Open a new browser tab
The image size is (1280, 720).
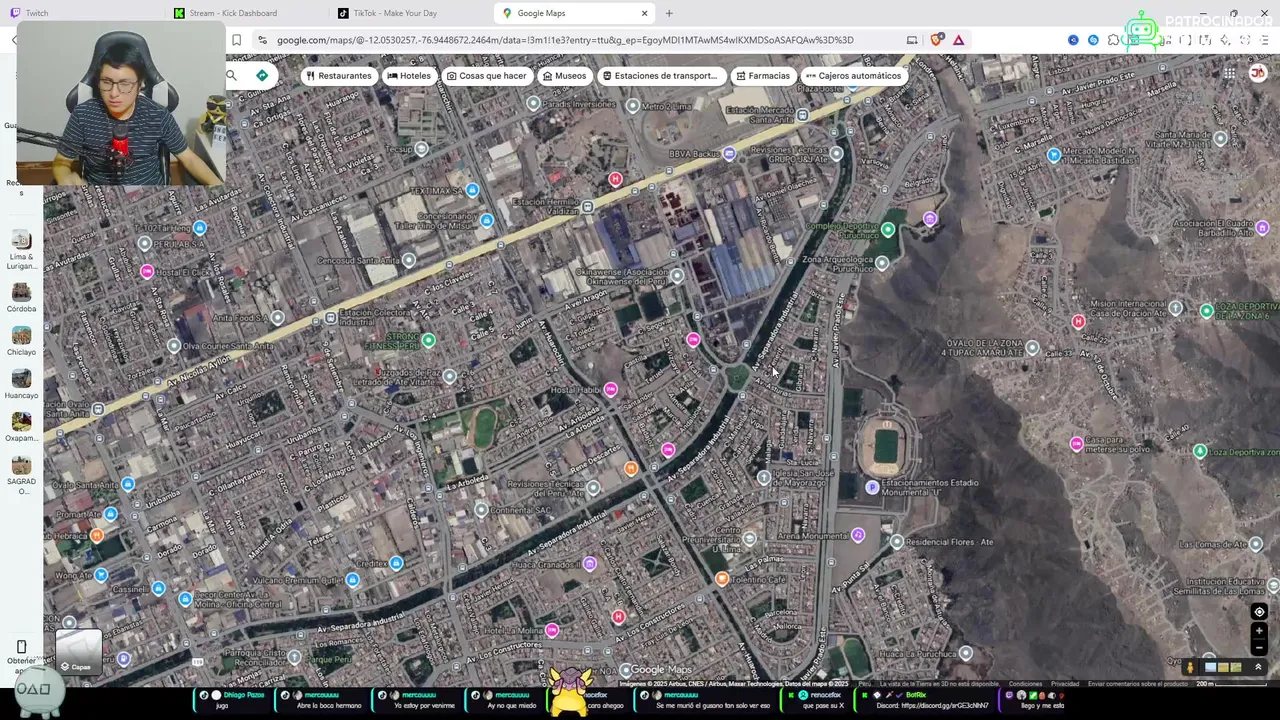point(669,13)
